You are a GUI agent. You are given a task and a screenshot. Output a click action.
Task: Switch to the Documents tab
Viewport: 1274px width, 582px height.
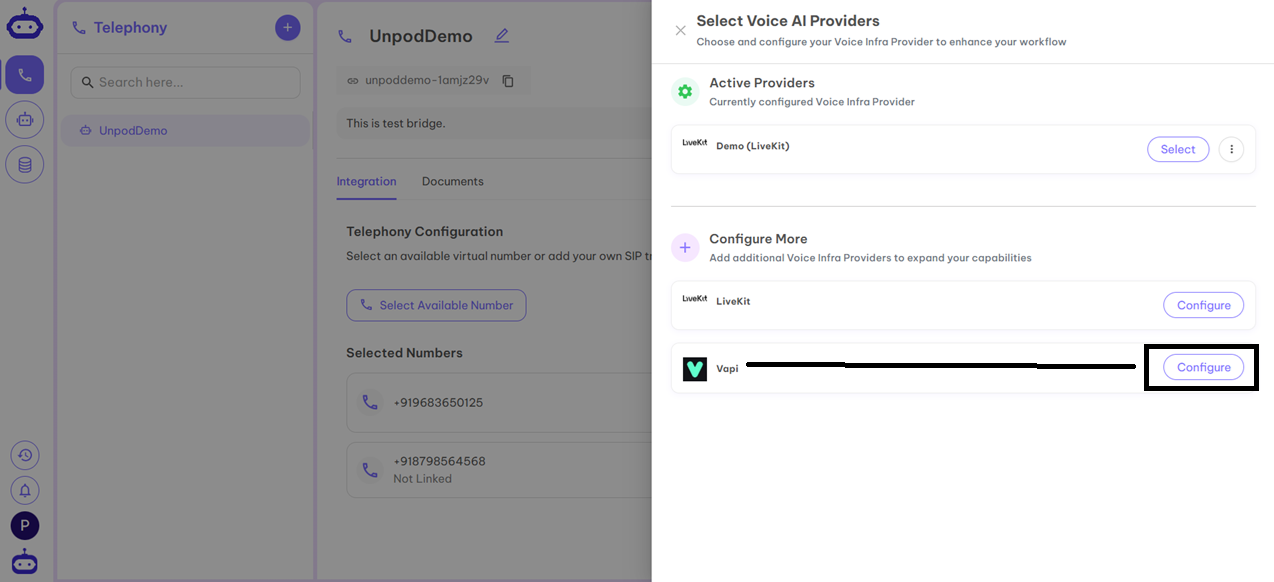pyautogui.click(x=452, y=181)
